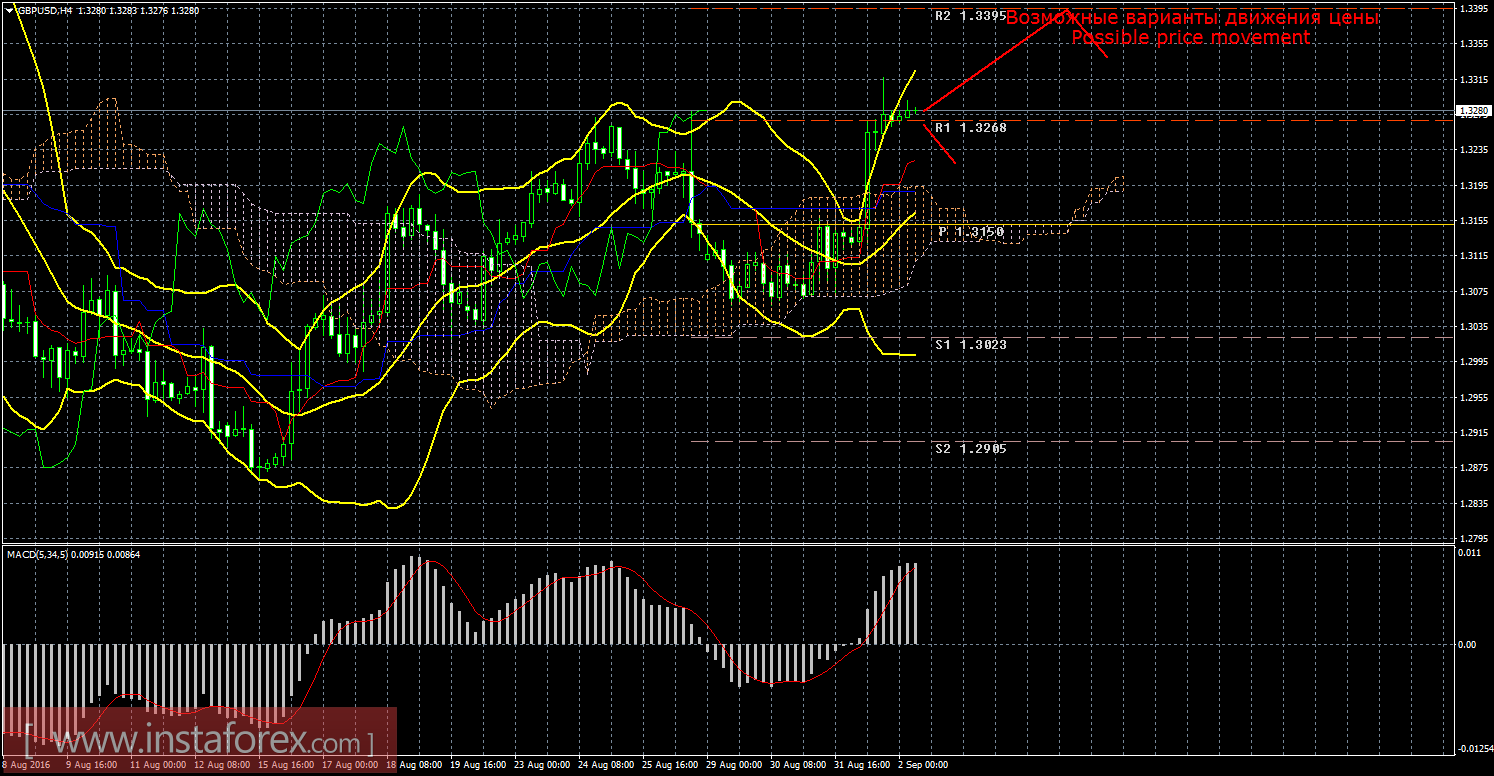Click the 1.3195 price axis value

coord(1473,186)
